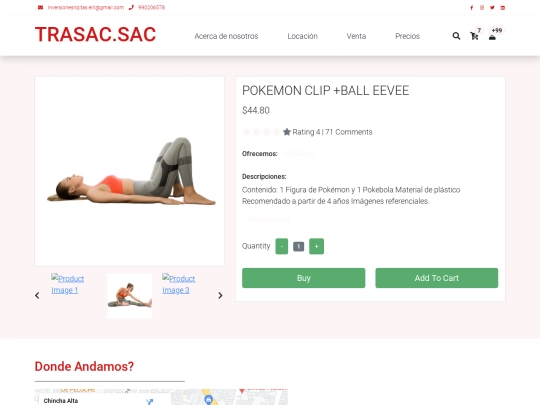Click the phone number 990206578
Screen dimensions: 540x405
[151, 7]
